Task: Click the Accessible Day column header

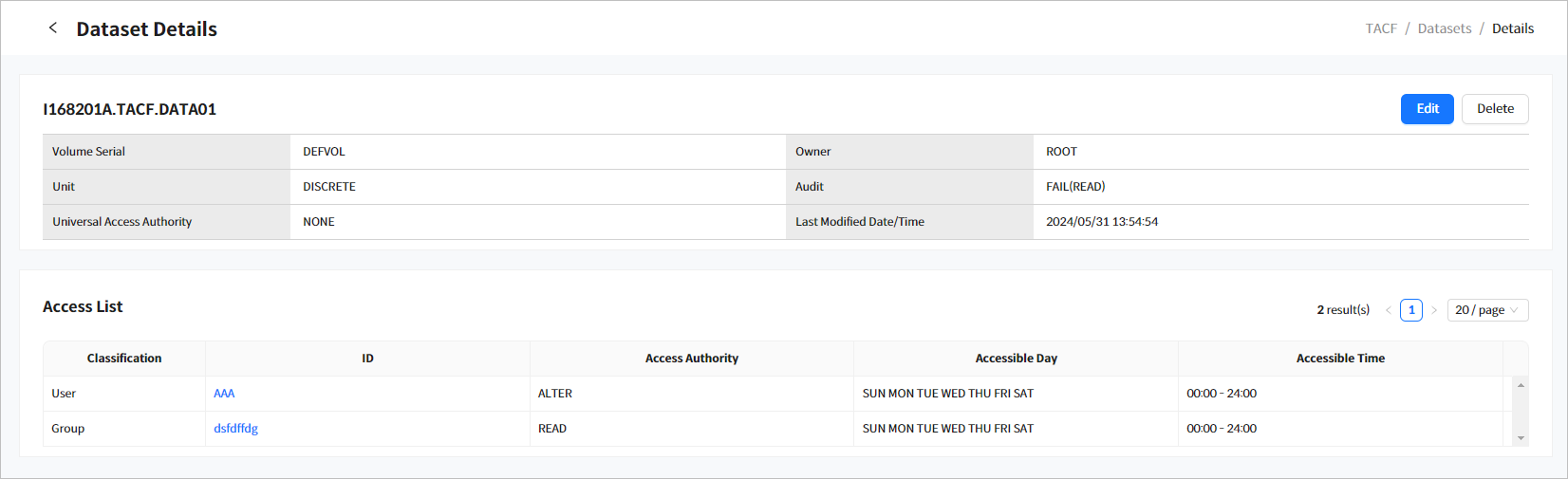Action: (x=1016, y=359)
